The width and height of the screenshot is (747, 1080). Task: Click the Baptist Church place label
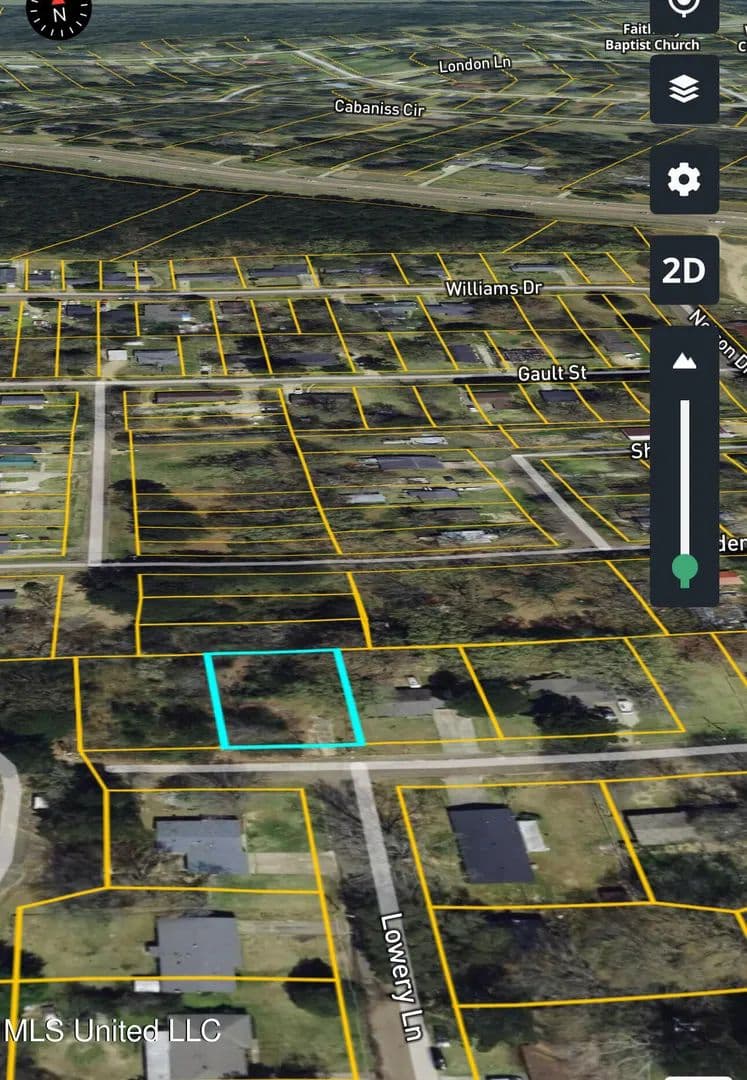click(x=652, y=45)
